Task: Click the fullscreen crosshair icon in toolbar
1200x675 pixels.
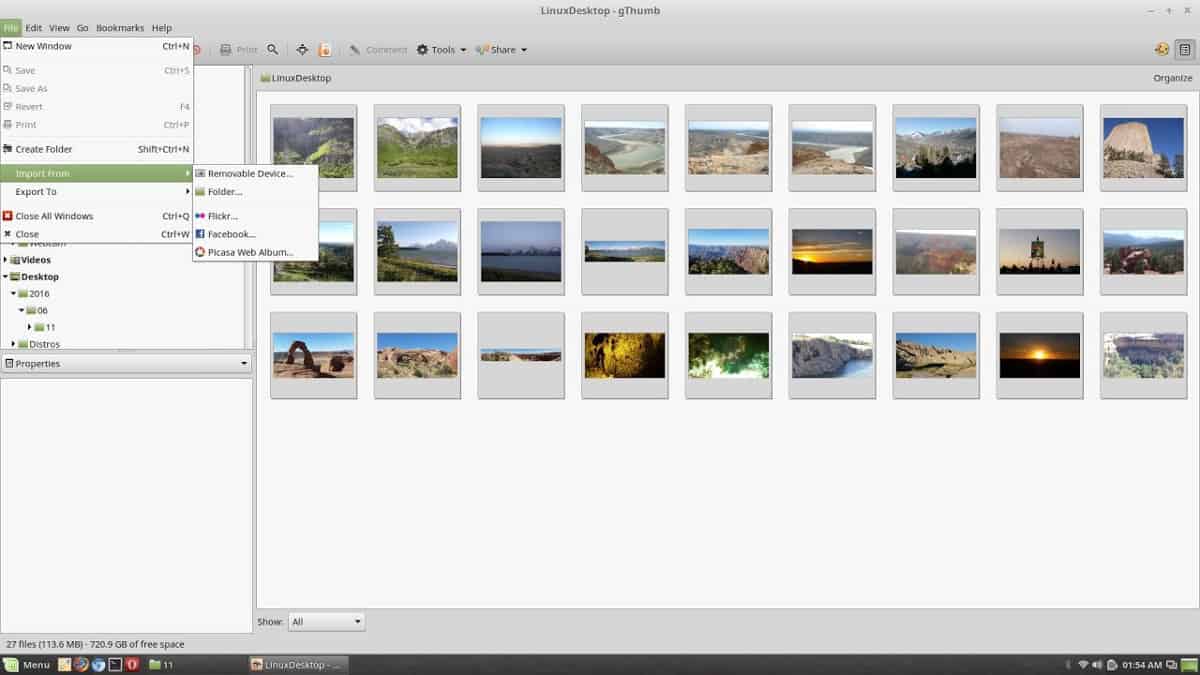Action: [x=302, y=49]
